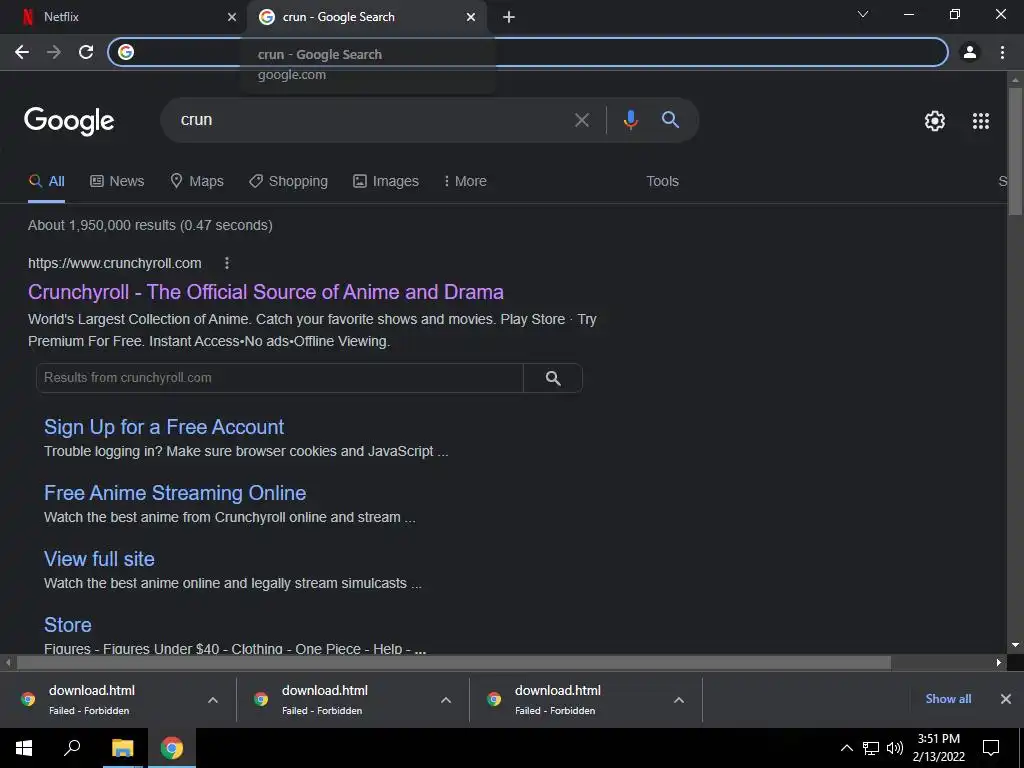
Task: Go back to the previous page
Action: click(x=22, y=52)
